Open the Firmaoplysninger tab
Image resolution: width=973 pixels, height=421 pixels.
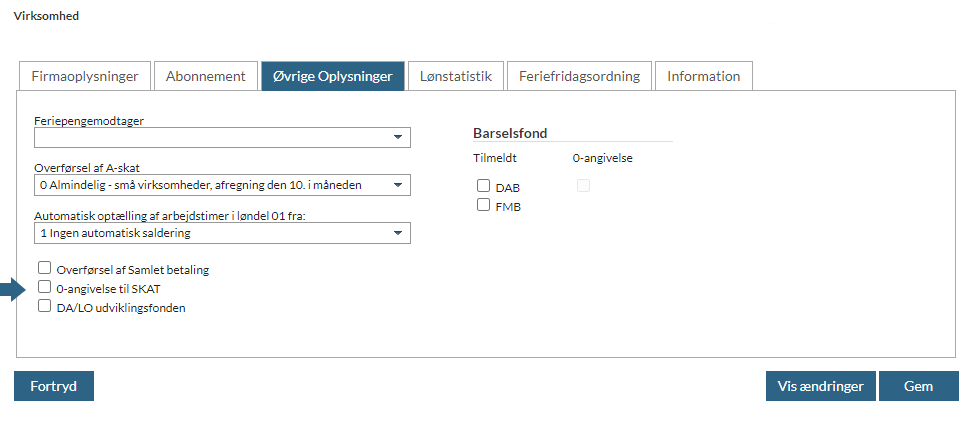pos(85,76)
